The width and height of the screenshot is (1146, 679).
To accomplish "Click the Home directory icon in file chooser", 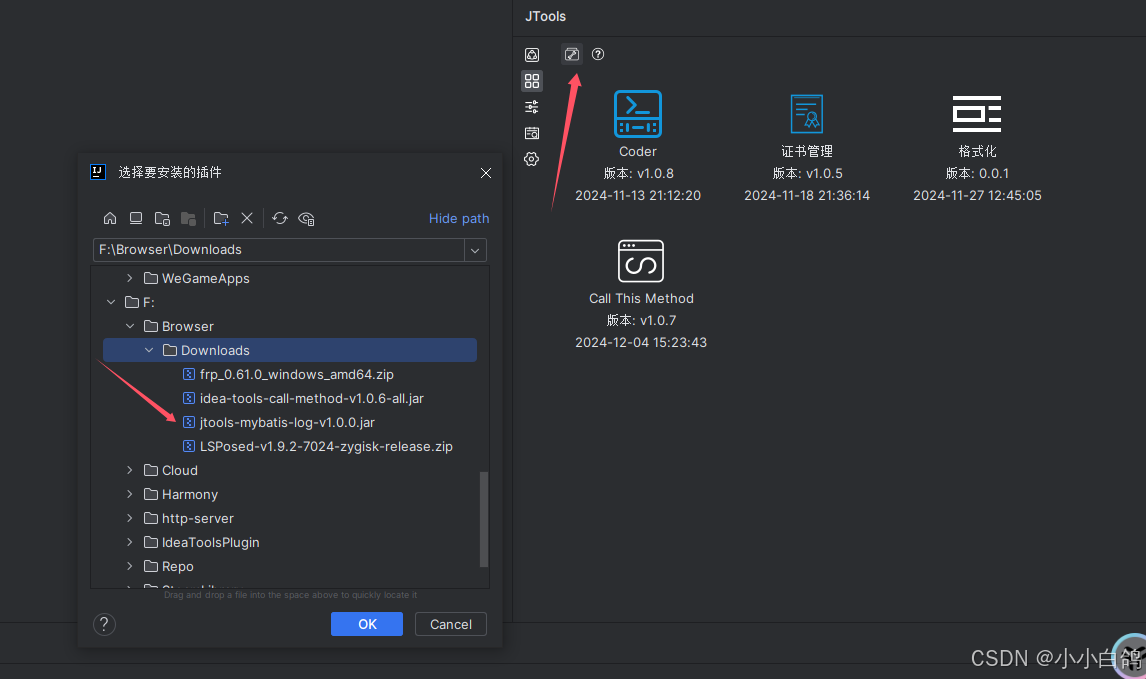I will [x=110, y=219].
